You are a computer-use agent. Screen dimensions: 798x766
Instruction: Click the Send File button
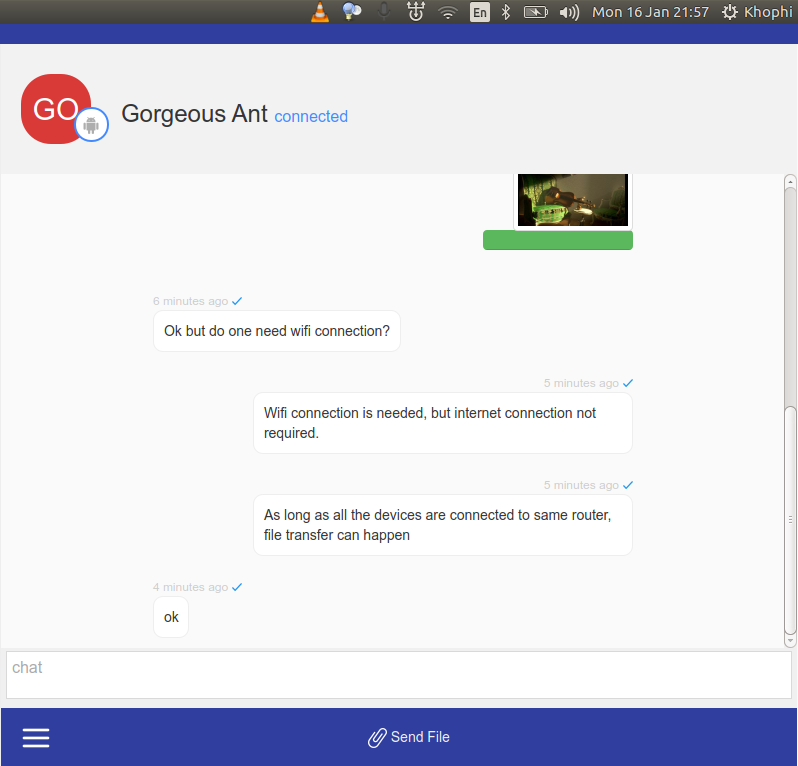[409, 737]
